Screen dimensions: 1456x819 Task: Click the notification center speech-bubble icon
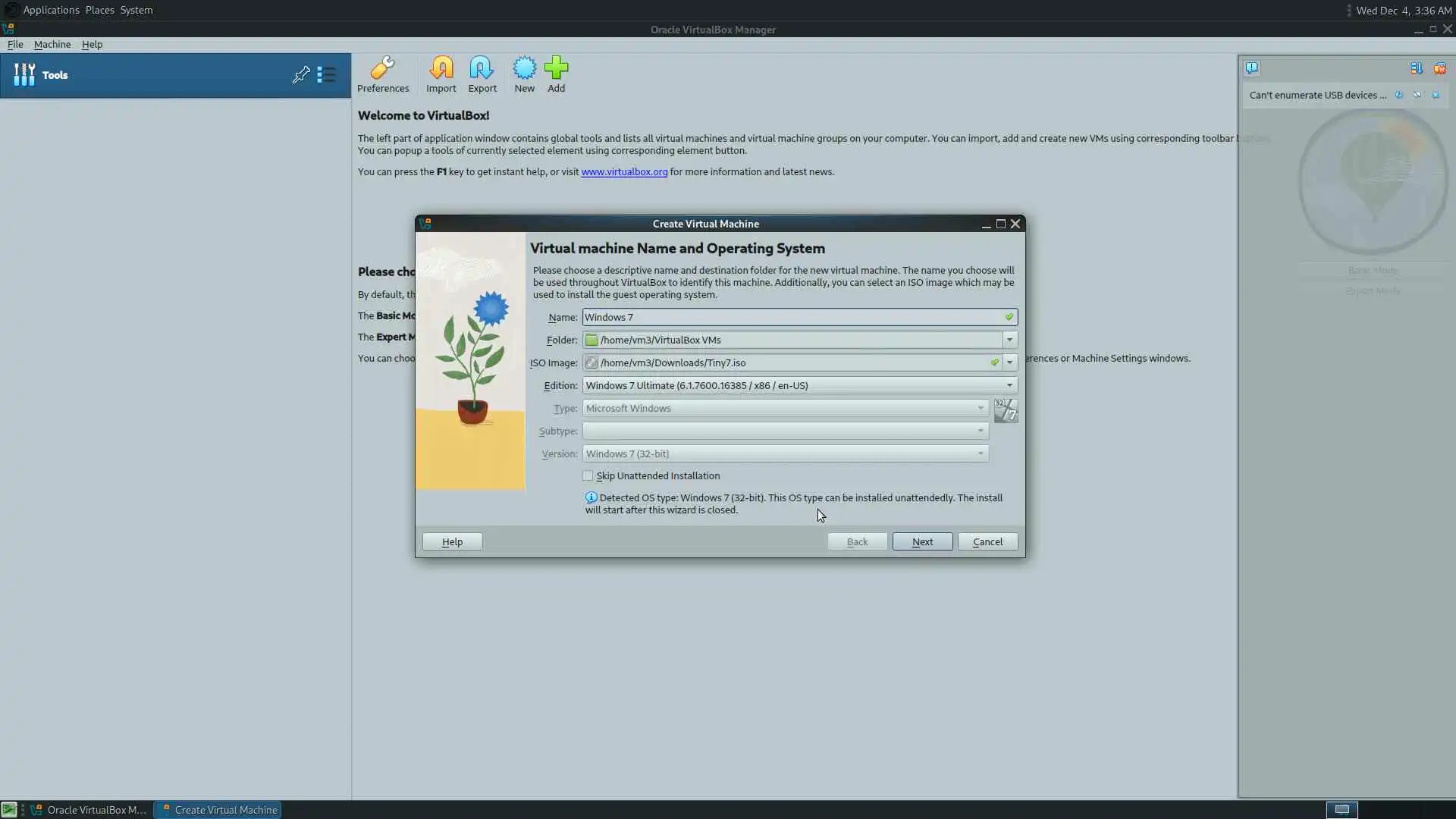[1251, 68]
